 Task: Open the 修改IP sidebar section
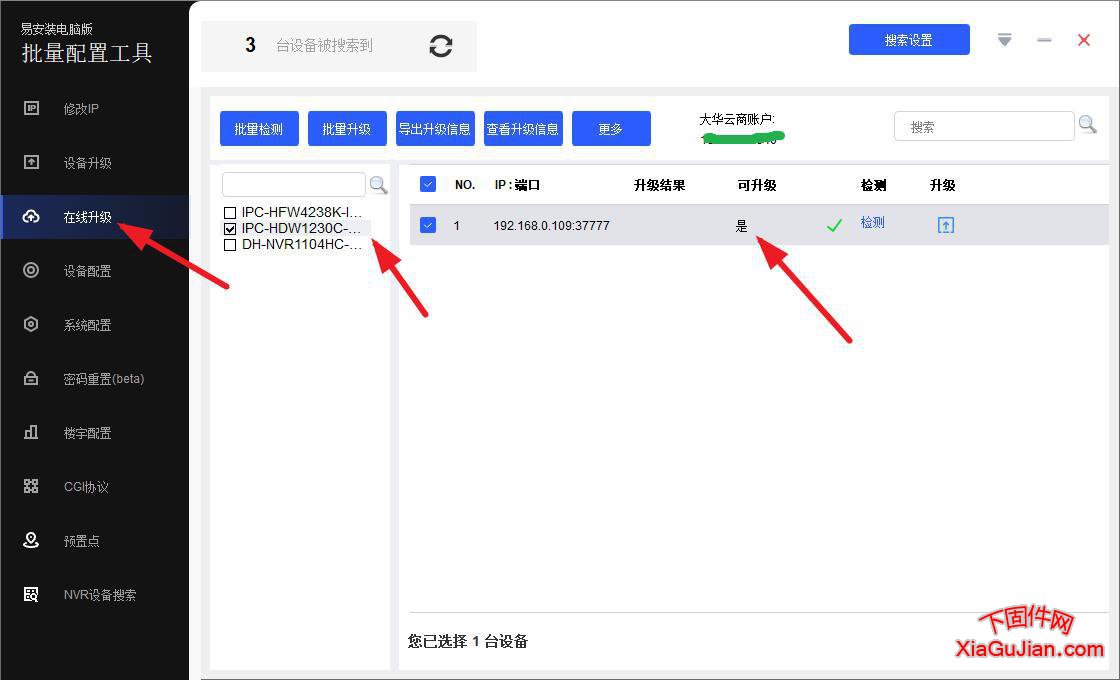[82, 108]
